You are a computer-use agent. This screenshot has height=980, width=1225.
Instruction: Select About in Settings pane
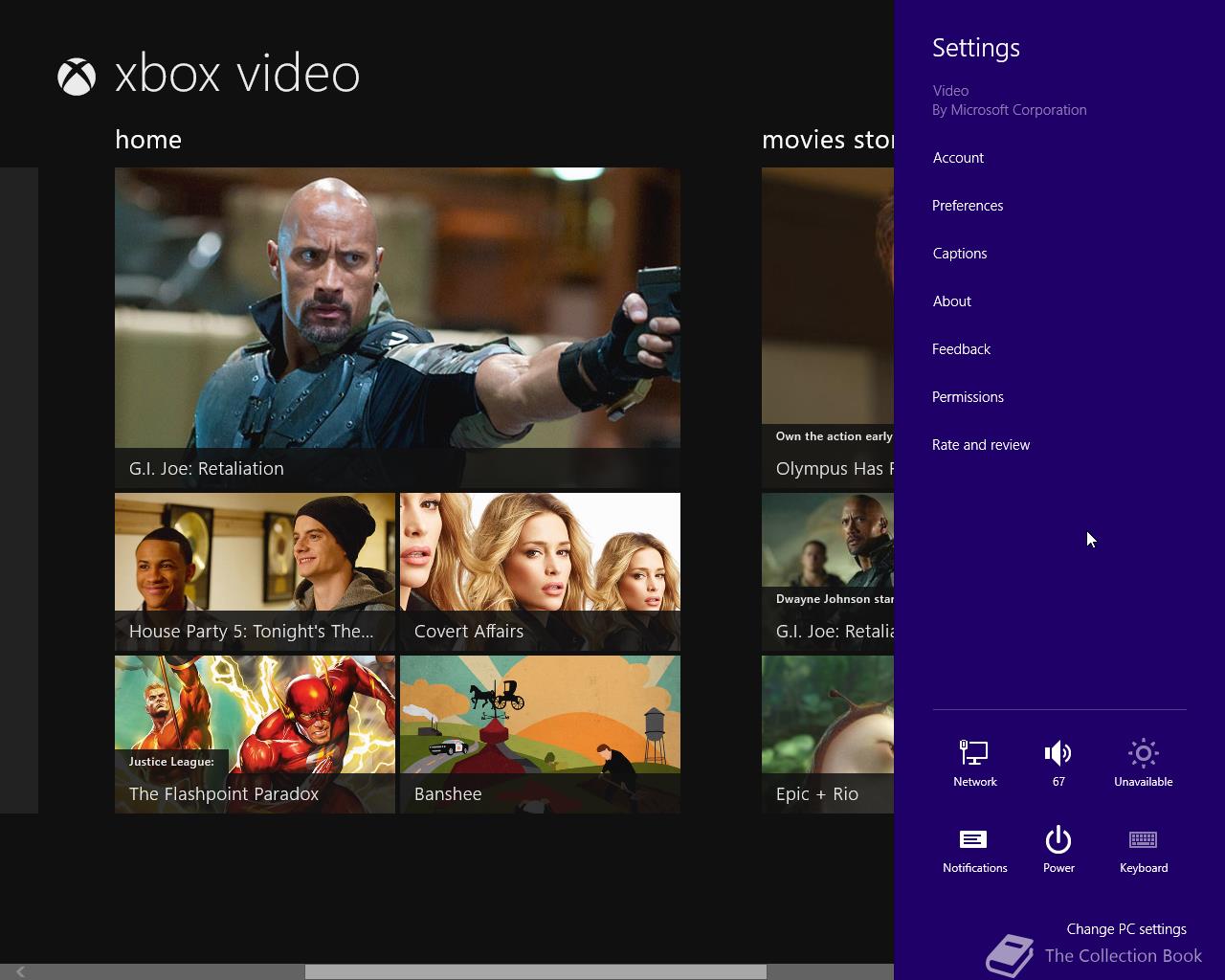click(x=952, y=301)
